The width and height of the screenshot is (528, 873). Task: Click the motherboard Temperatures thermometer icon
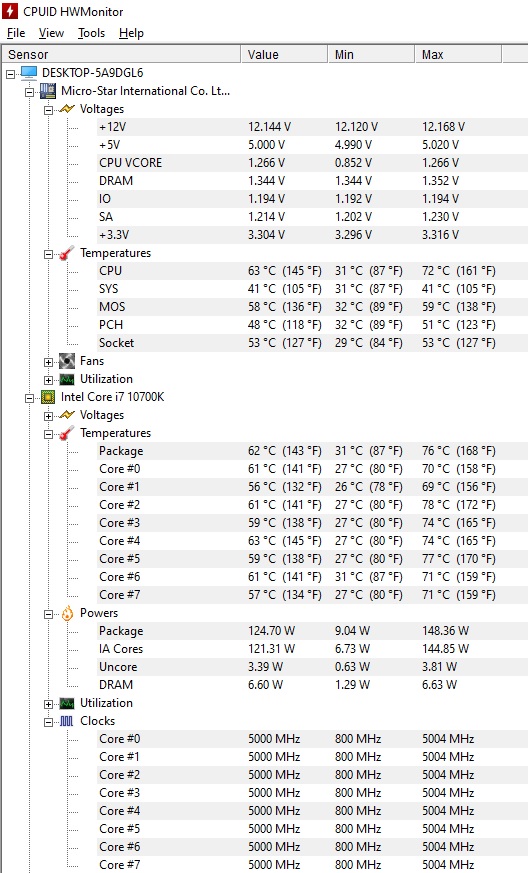(x=67, y=253)
